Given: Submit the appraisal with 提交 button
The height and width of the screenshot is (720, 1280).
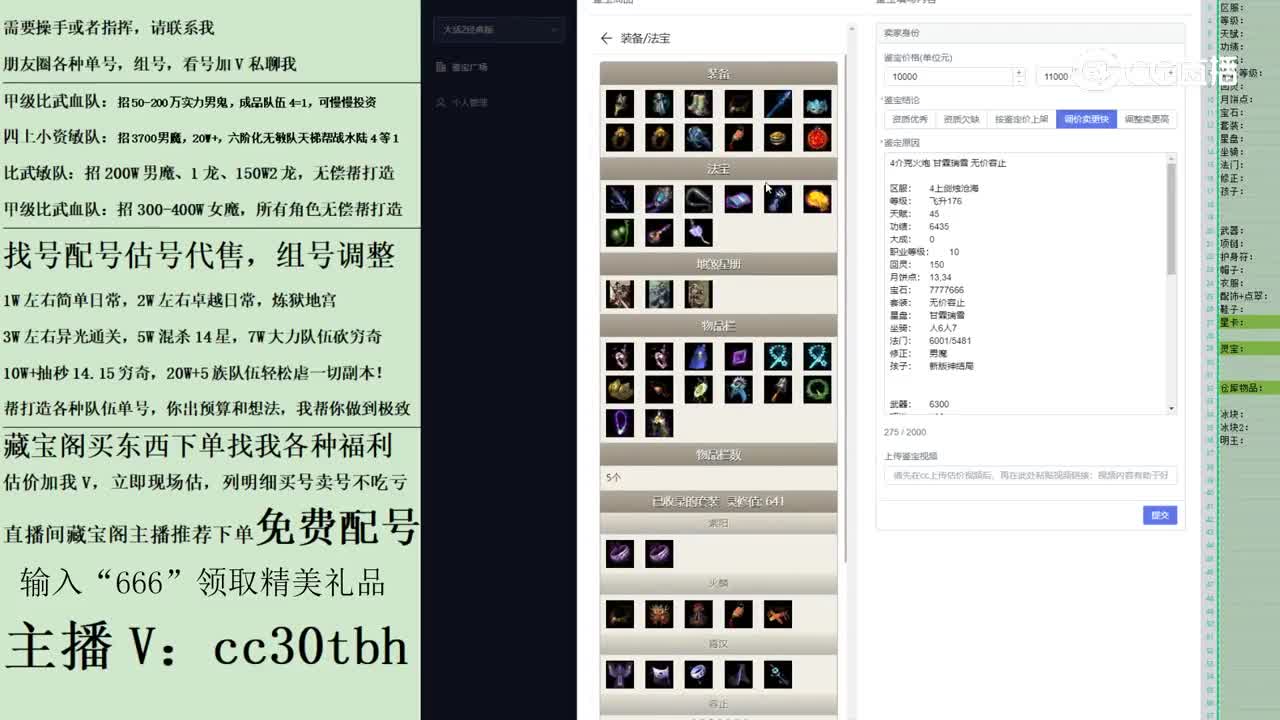Looking at the screenshot, I should point(1160,515).
